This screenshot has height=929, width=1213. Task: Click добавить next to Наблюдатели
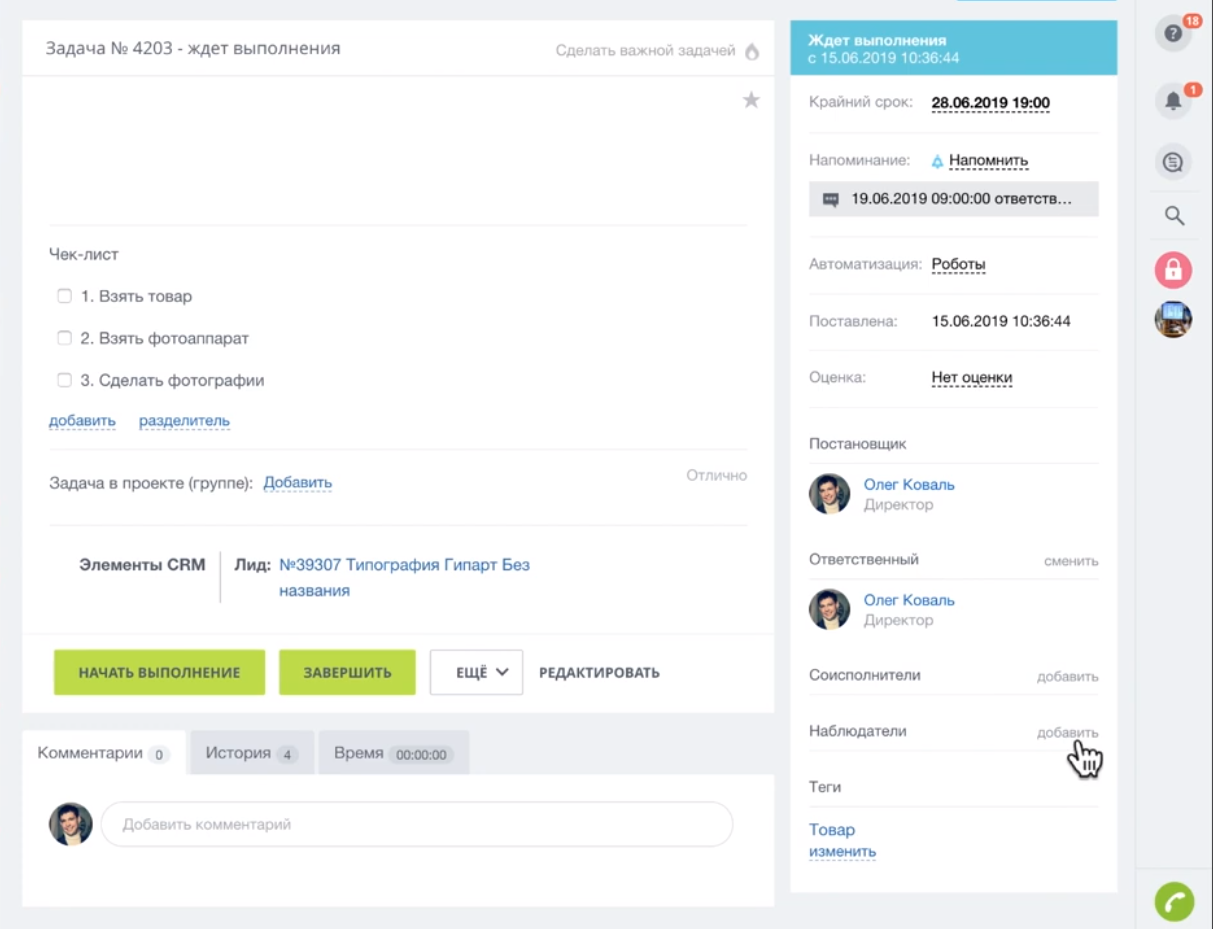tap(1068, 733)
